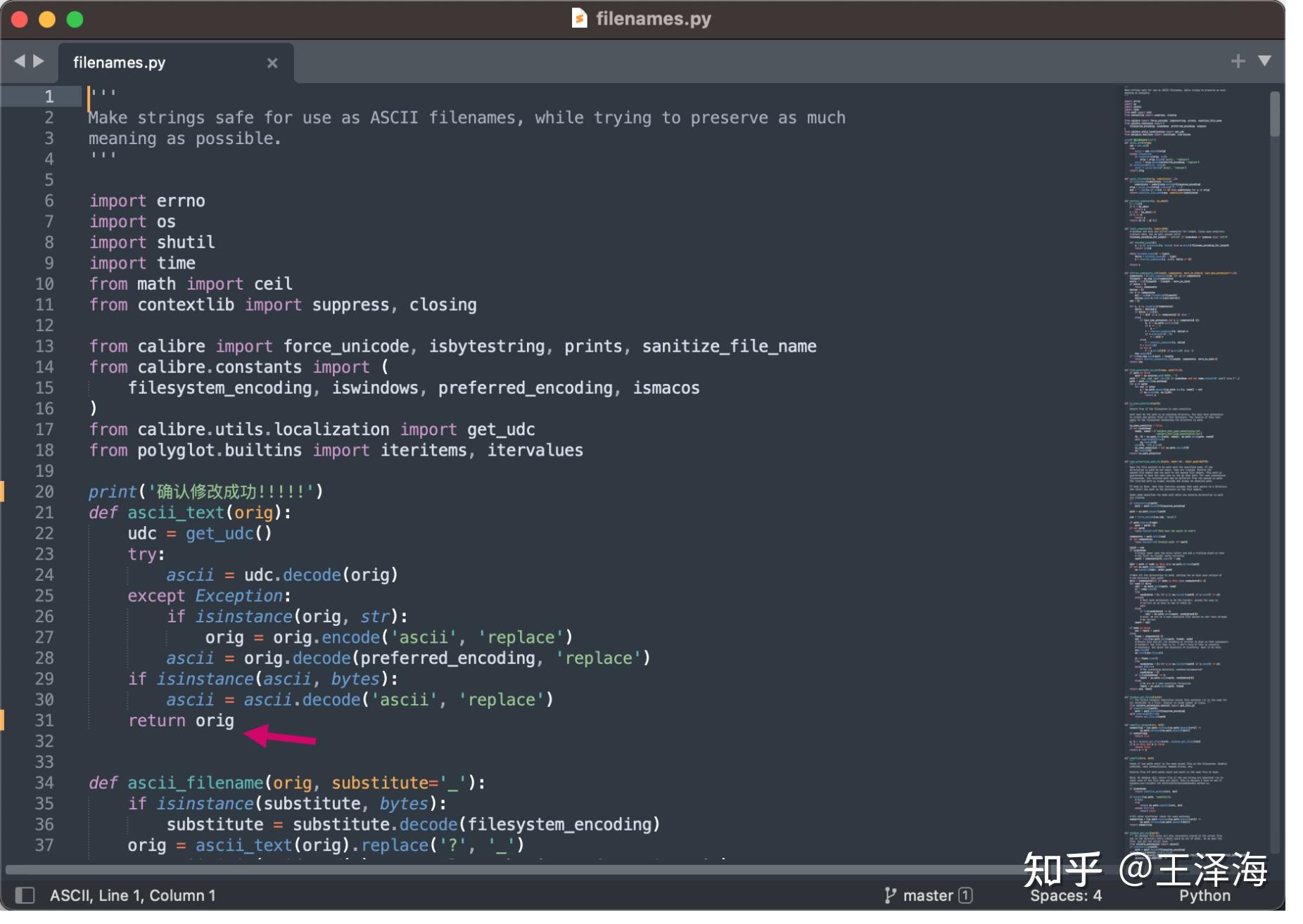Click line number 37 in the gutter
This screenshot has width=1303, height=924.
(x=44, y=845)
